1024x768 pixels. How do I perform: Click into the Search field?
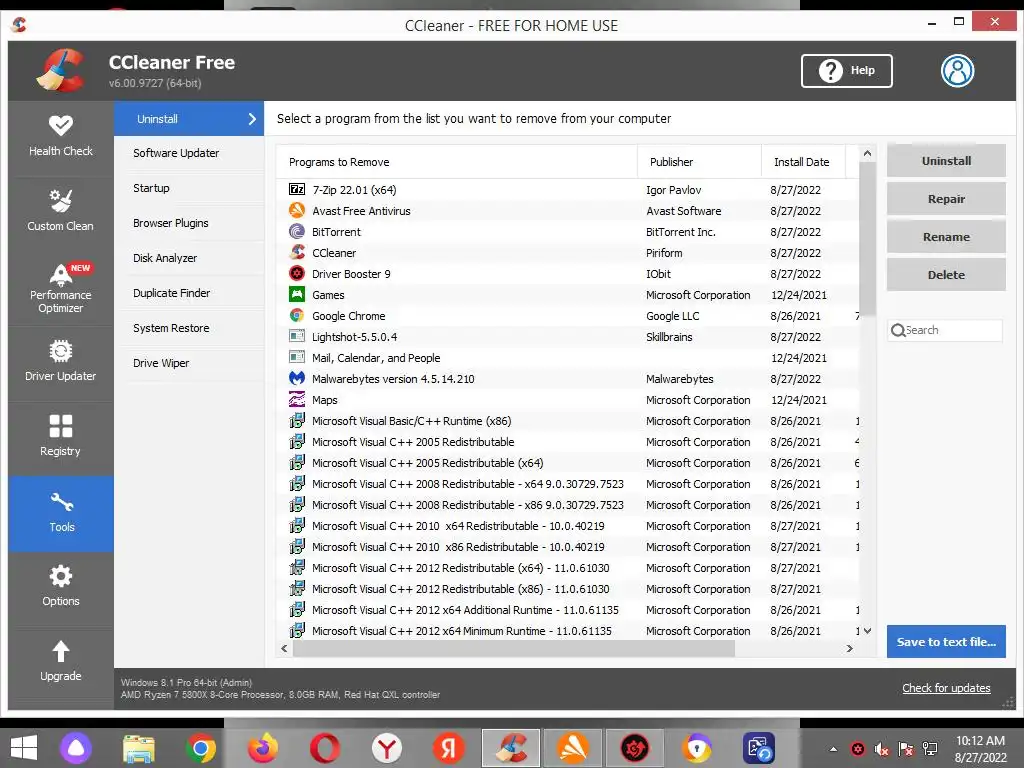[x=944, y=330]
